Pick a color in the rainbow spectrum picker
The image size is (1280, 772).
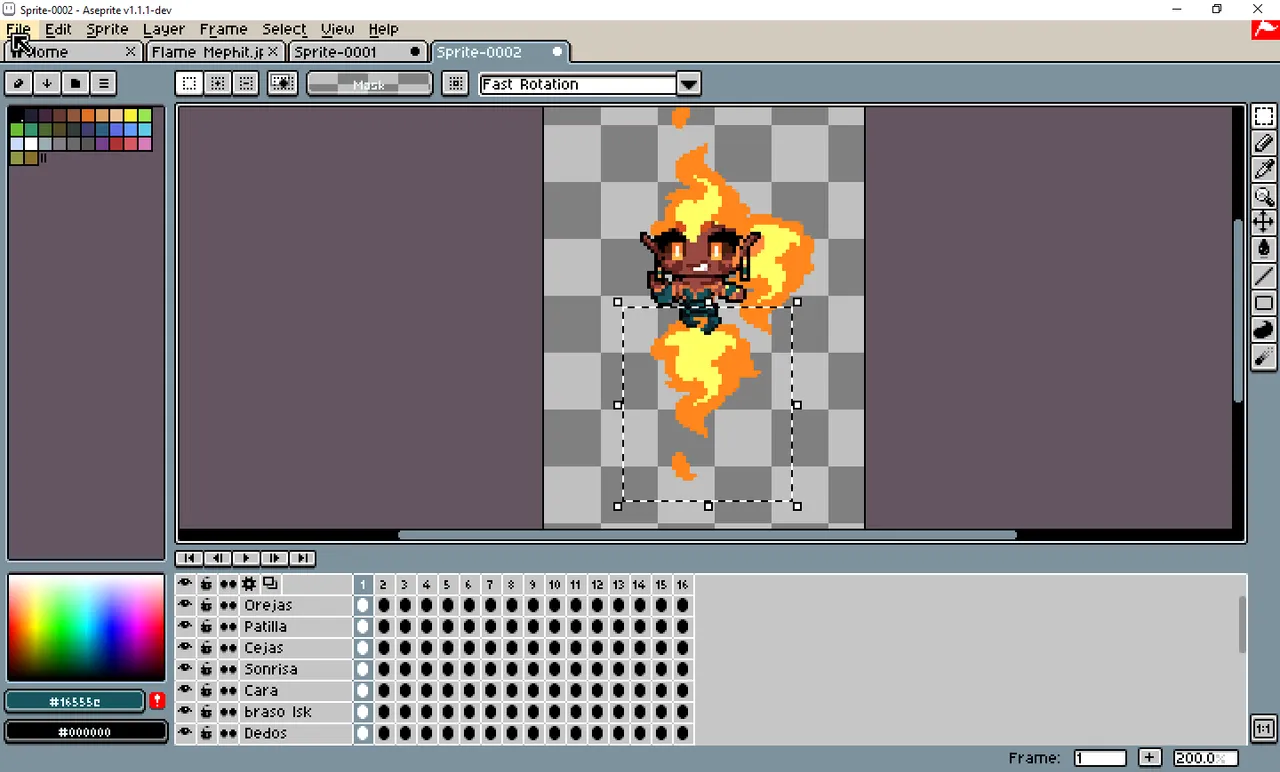coord(86,627)
